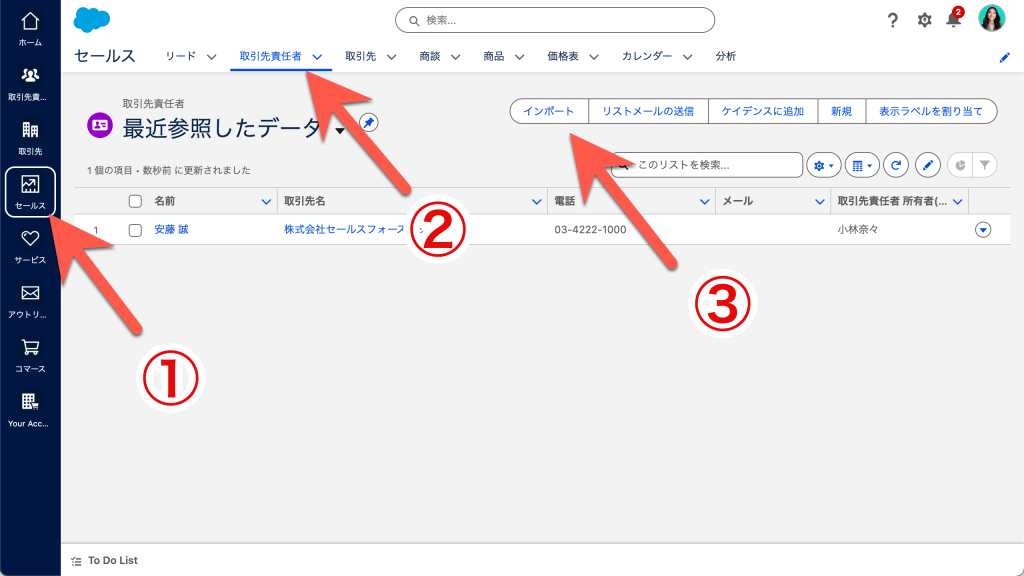
Task: Expand 商談 tab dropdown
Action: [x=455, y=57]
